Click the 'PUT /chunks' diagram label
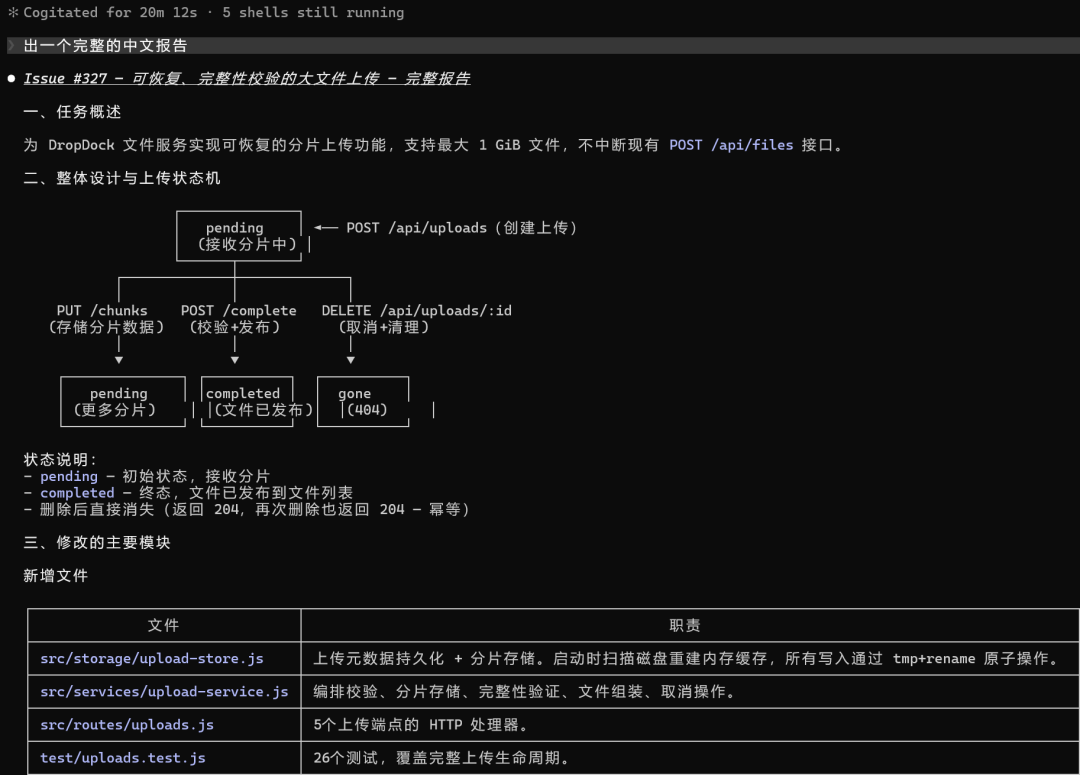This screenshot has height=775, width=1080. [x=102, y=311]
